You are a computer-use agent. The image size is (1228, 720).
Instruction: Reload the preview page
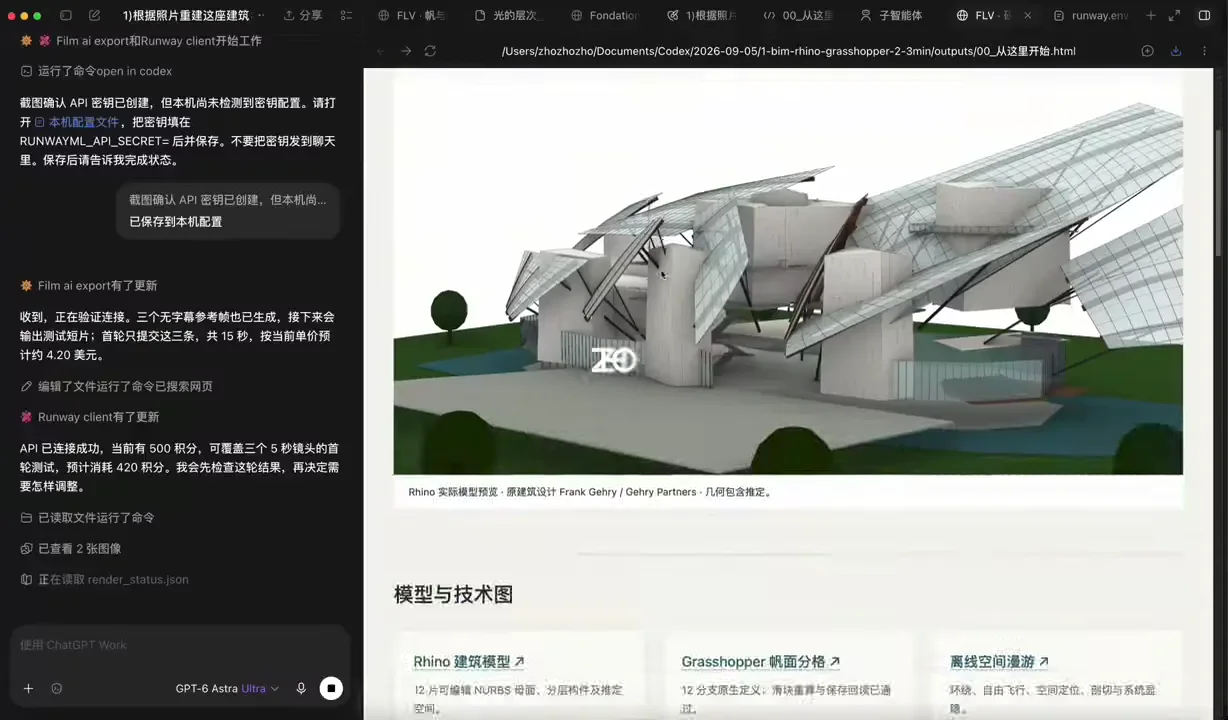point(430,51)
